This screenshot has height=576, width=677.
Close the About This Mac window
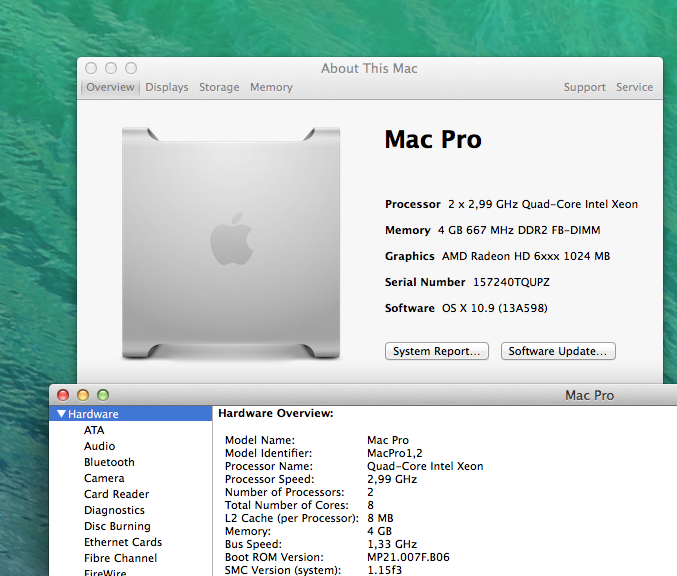91,68
